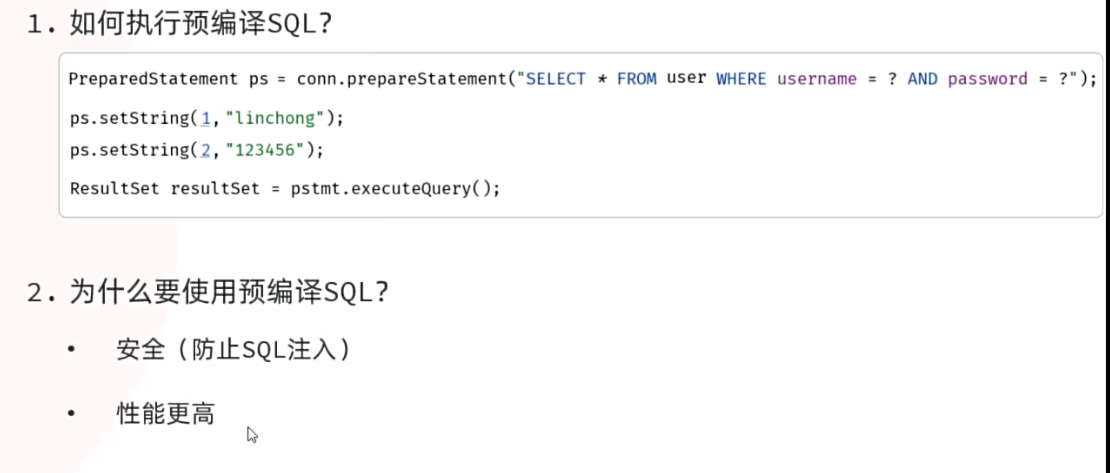Click conn.prepareStatement in the first code line
1110x473 pixels.
click(x=402, y=79)
